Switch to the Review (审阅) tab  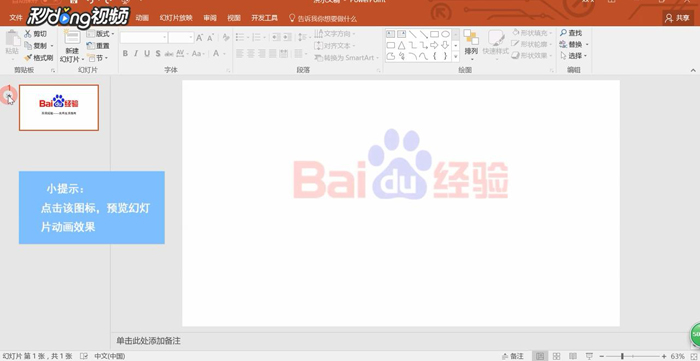[210, 18]
